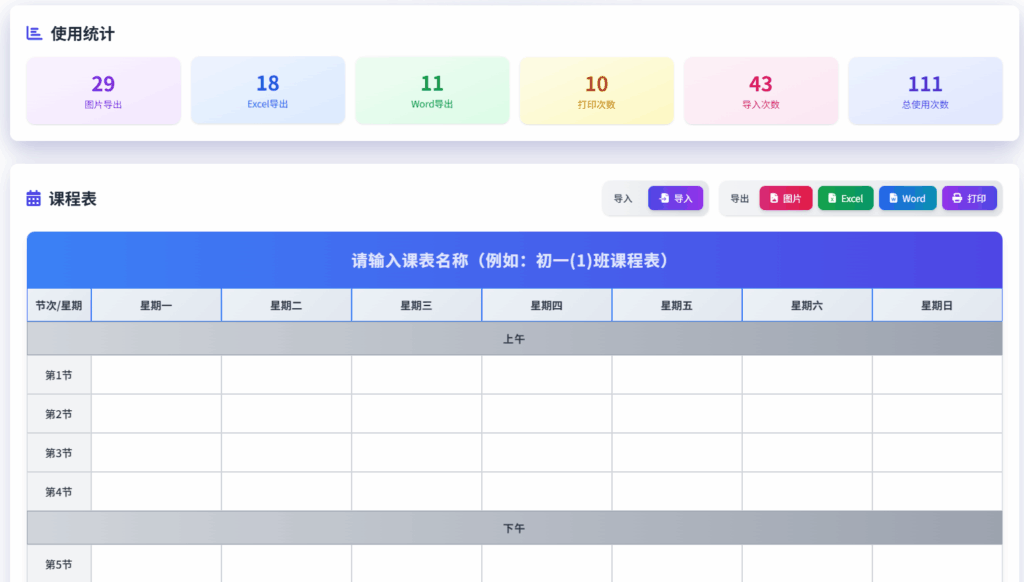Print the timetable with 打印 button
The width and height of the screenshot is (1024, 582).
click(968, 198)
